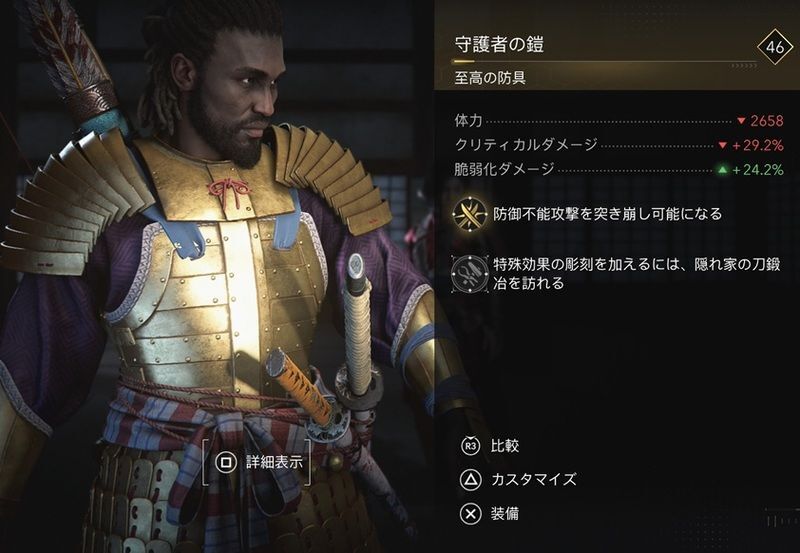The height and width of the screenshot is (553, 800).
Task: Click the red arrow beside +29.2%
Action: (x=722, y=145)
